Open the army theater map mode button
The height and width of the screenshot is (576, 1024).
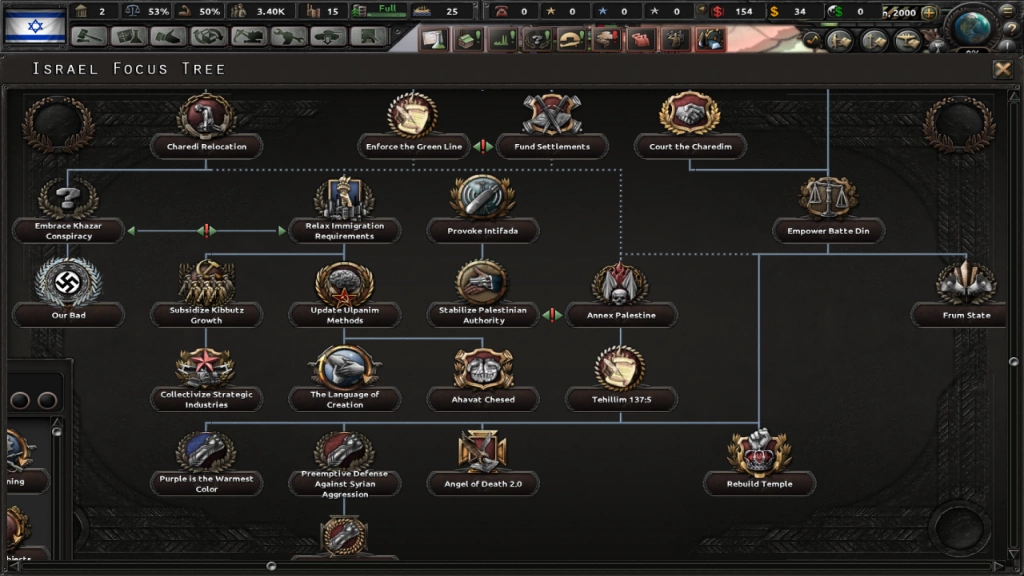[839, 41]
